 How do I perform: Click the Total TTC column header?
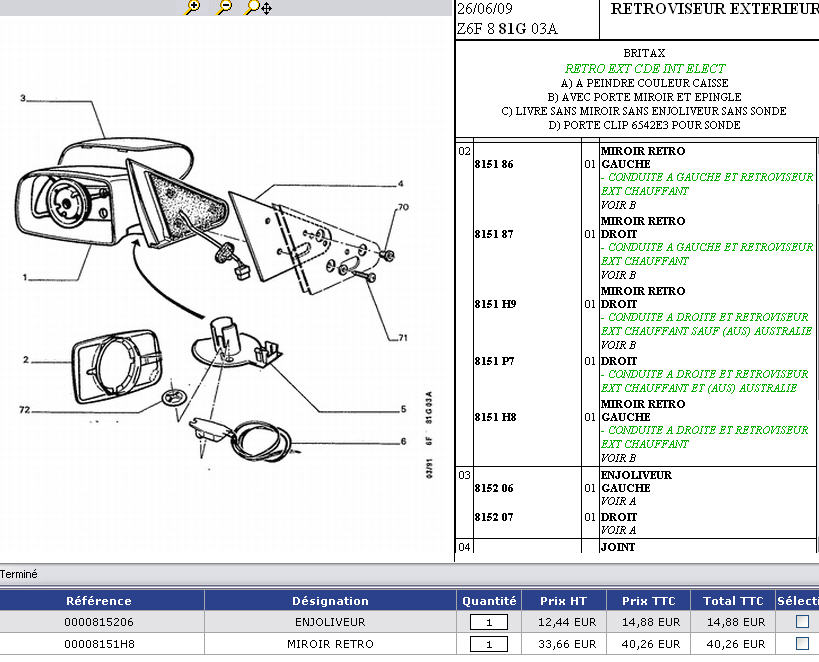732,601
